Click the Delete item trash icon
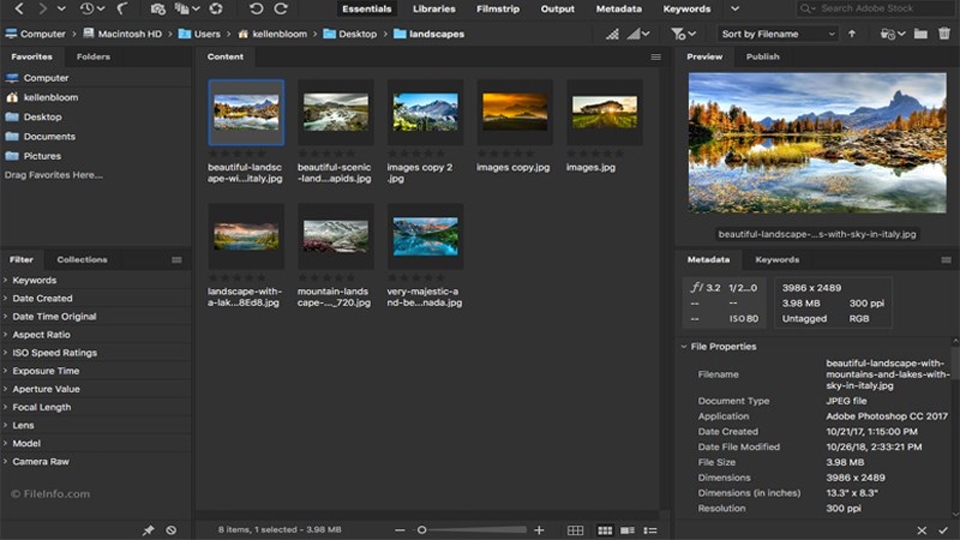 pyautogui.click(x=945, y=33)
